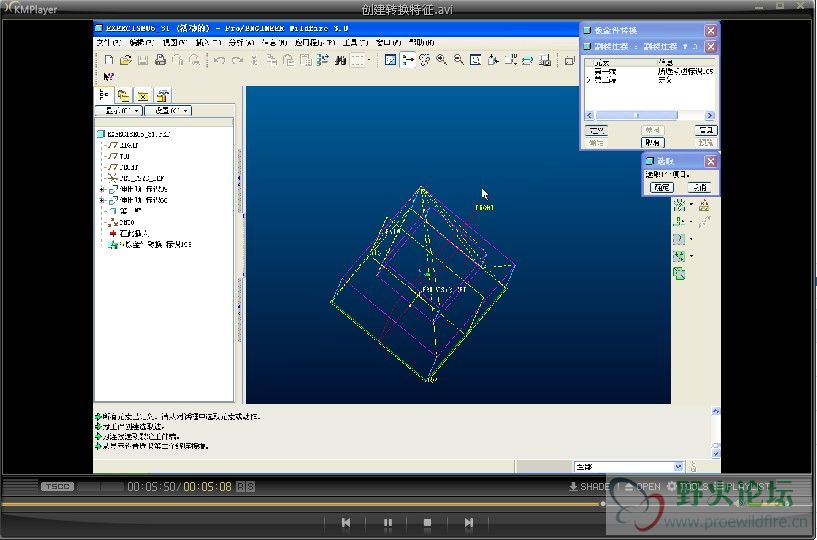Click the Undo arrow icon
The width and height of the screenshot is (817, 540).
click(219, 60)
